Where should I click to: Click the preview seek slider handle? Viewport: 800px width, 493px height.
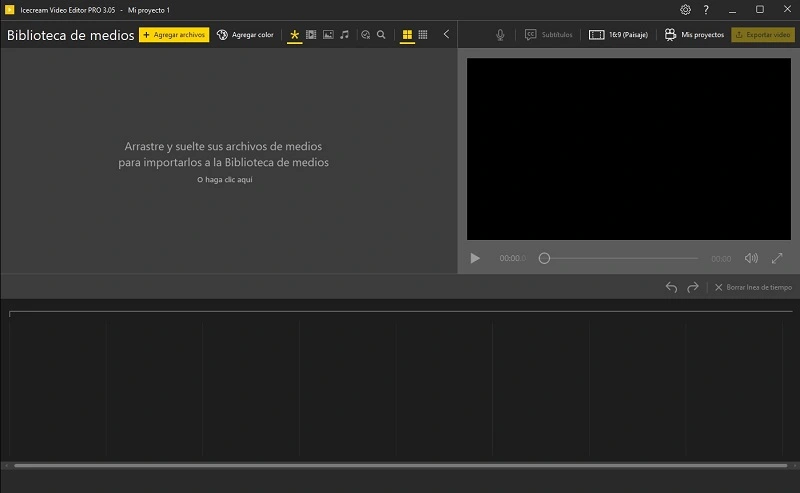544,258
